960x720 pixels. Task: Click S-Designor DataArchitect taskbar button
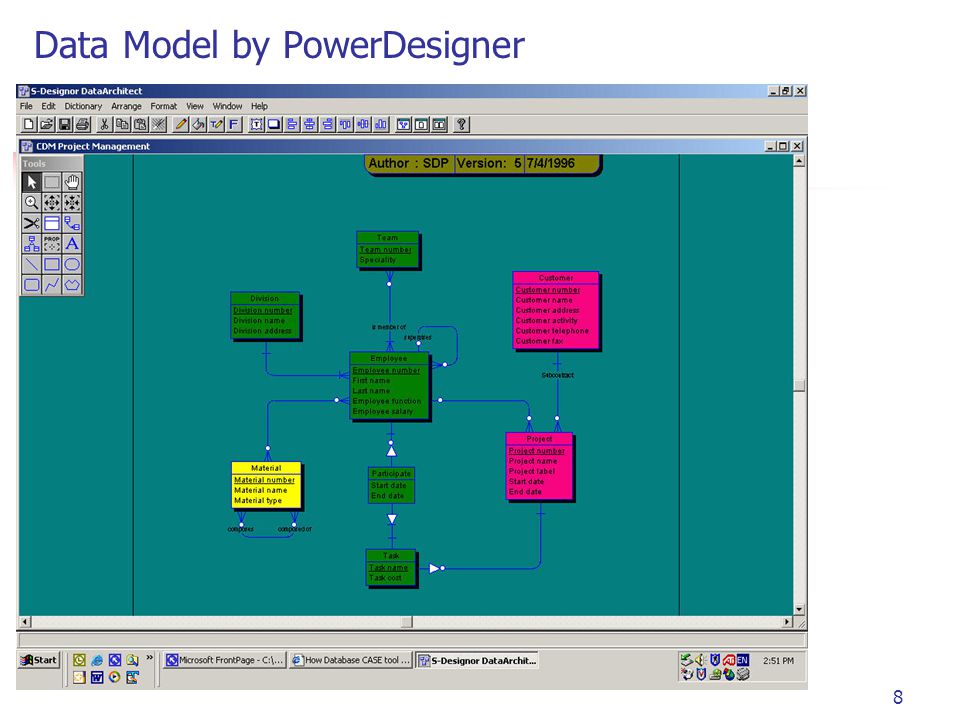click(x=477, y=660)
